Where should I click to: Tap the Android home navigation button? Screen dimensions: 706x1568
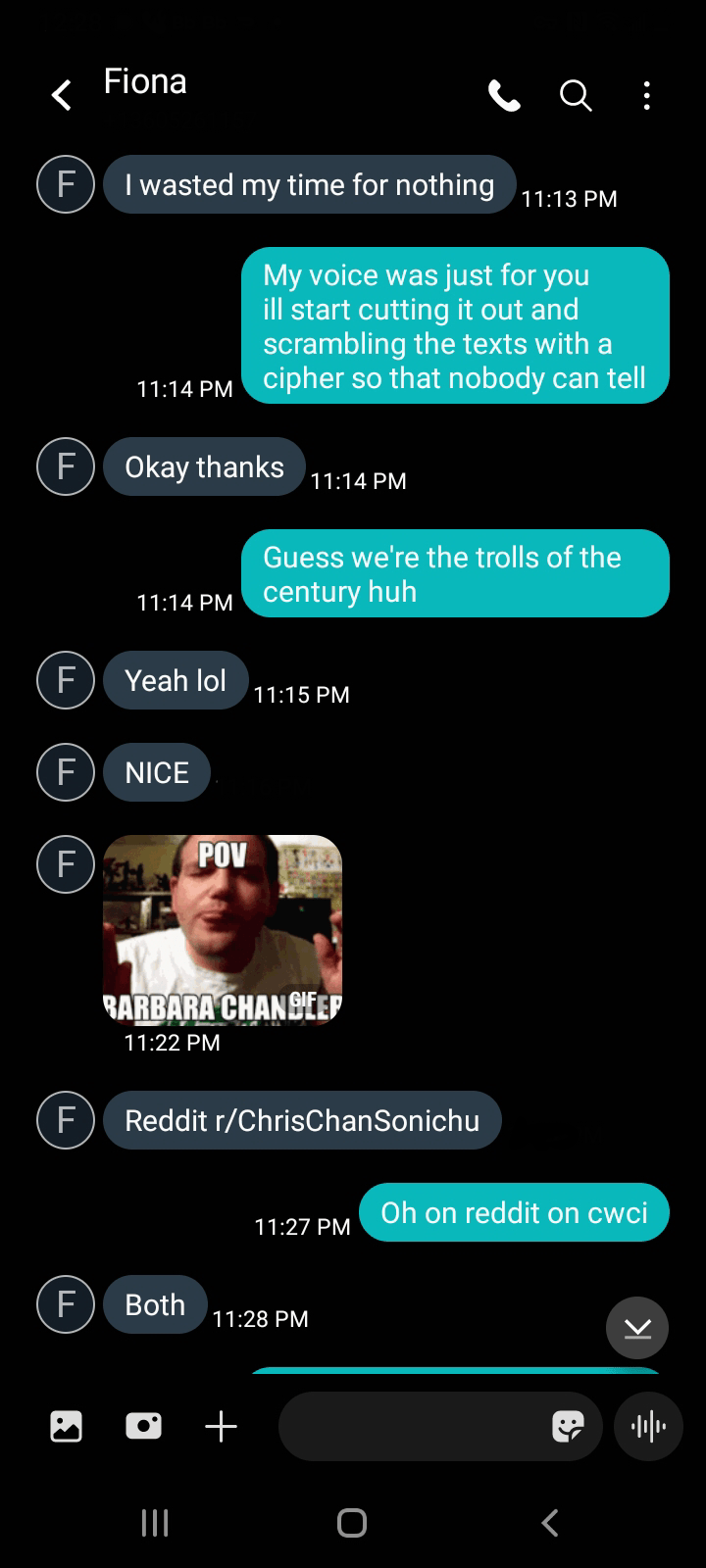(352, 1522)
